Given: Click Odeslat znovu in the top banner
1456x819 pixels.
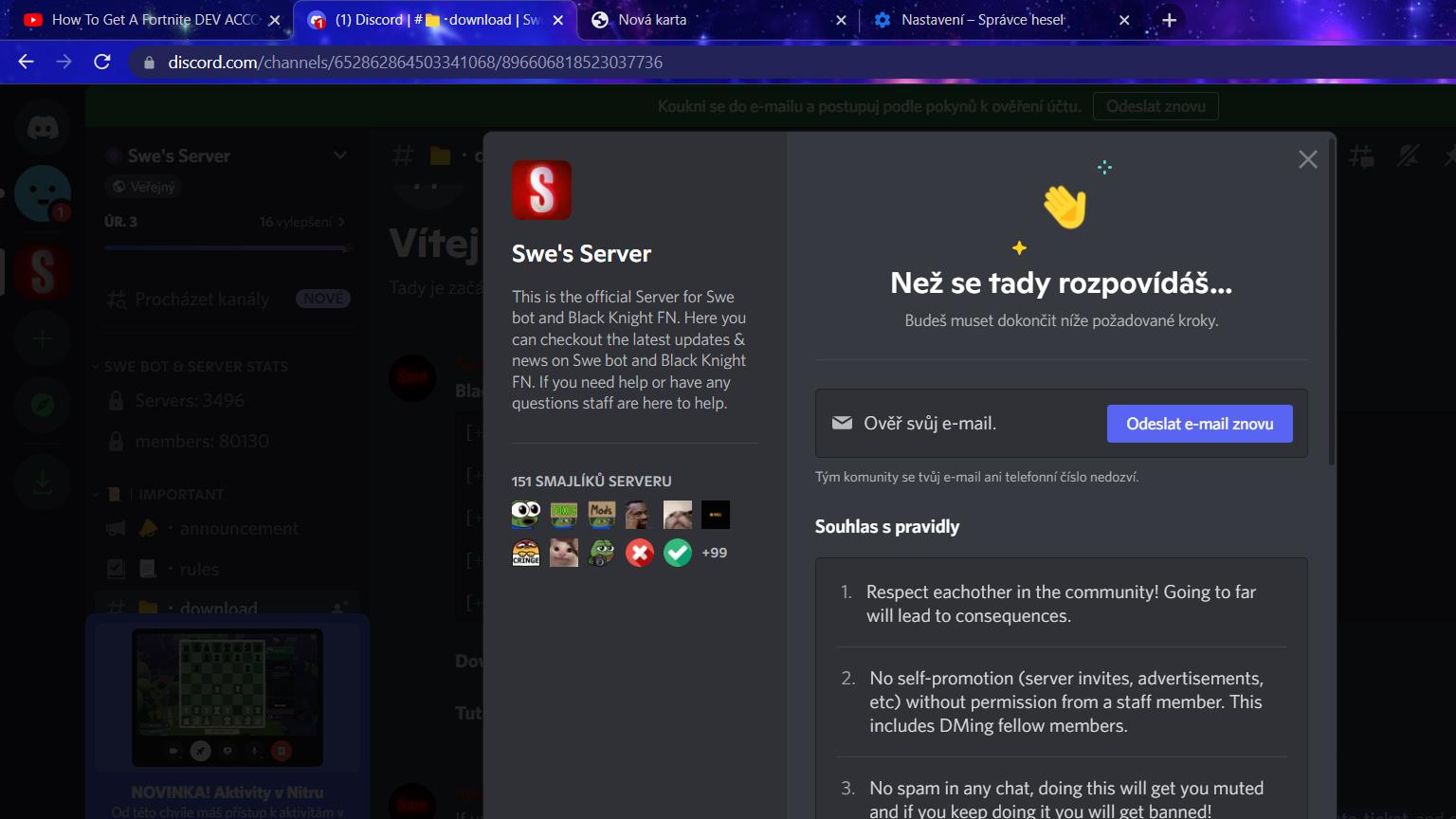Looking at the screenshot, I should tap(1155, 106).
